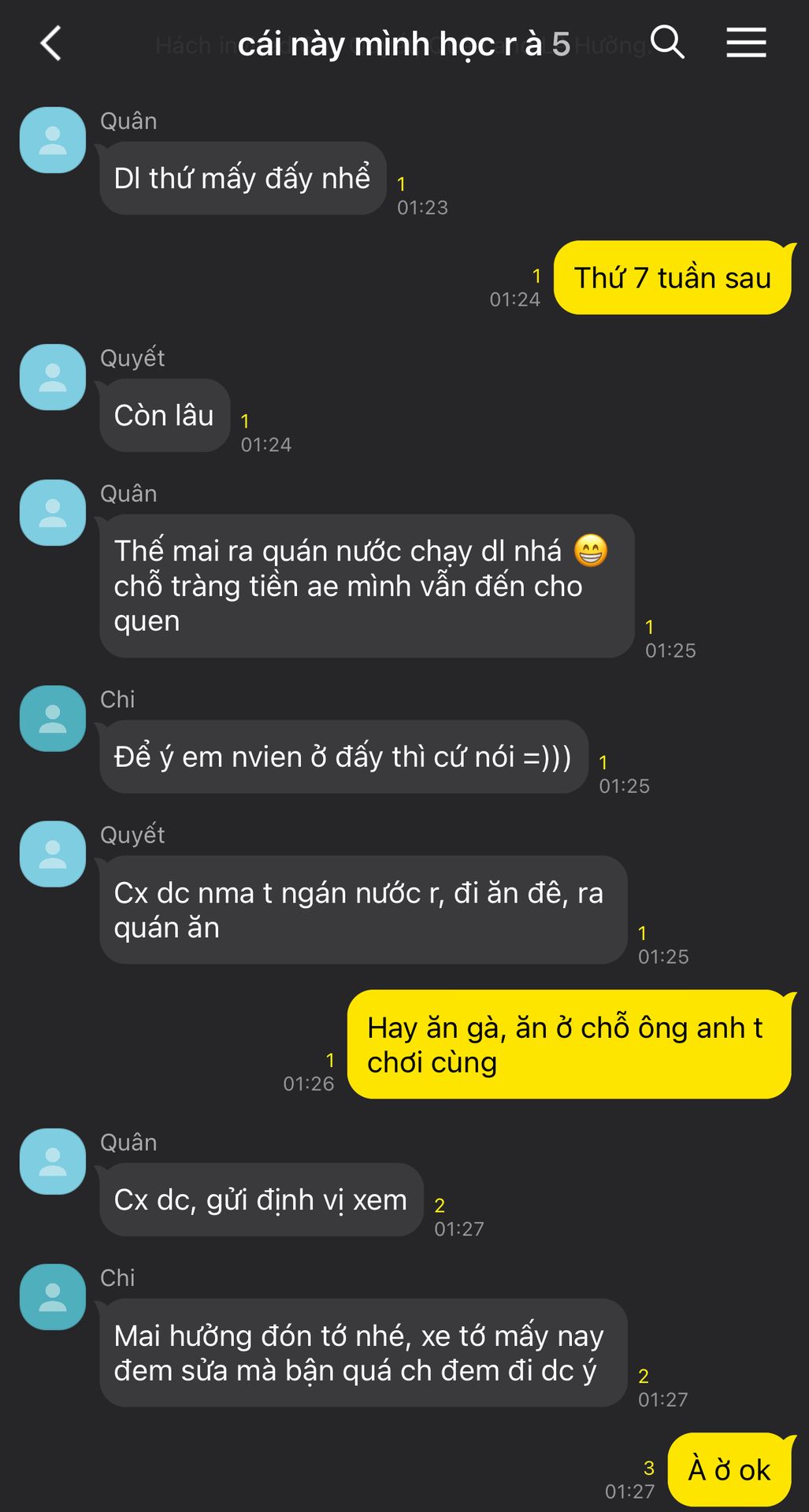Tap Chi's avatar beside 'Để ý em nvien'

(53, 718)
